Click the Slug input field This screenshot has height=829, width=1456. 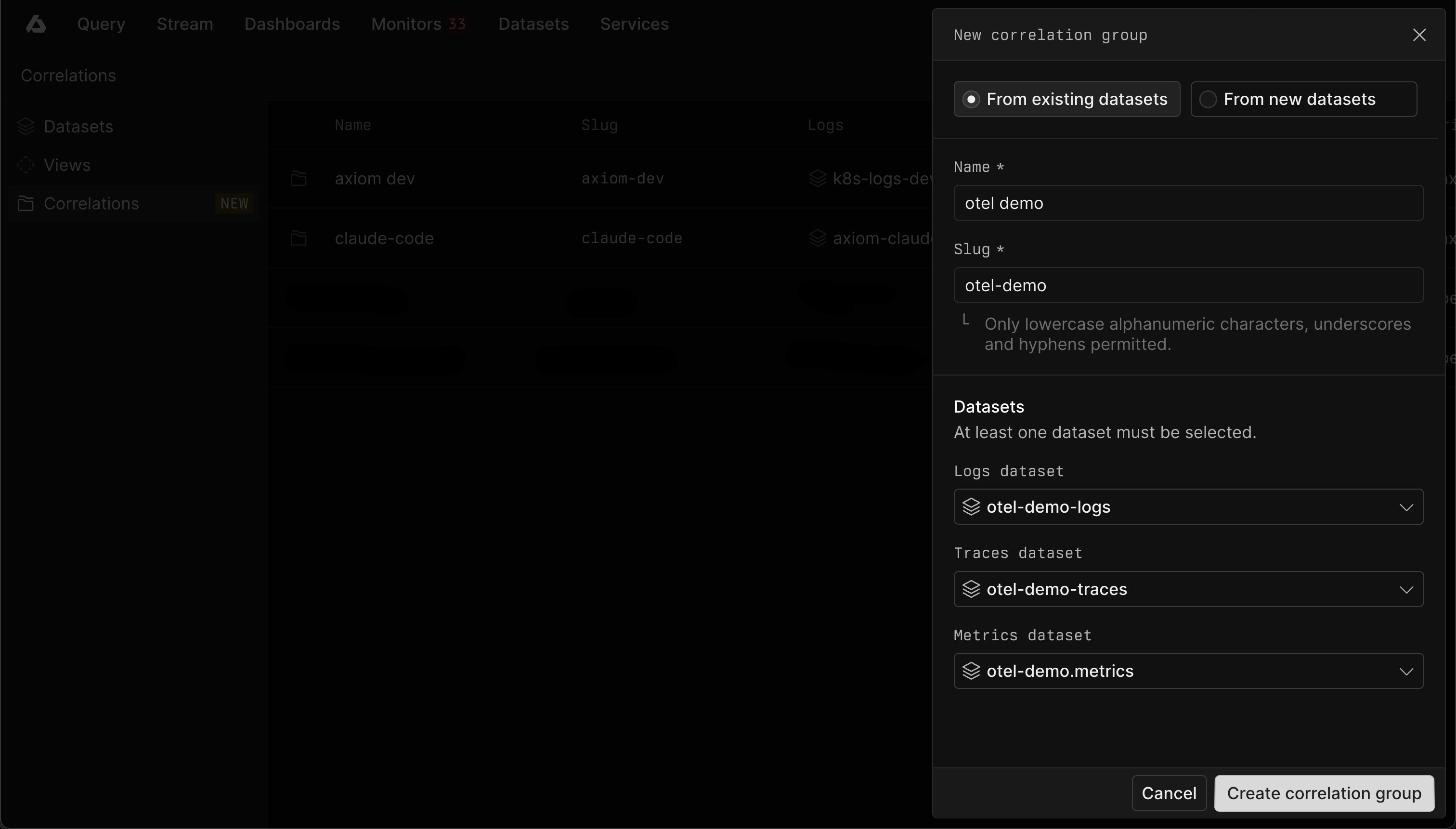pyautogui.click(x=1188, y=285)
